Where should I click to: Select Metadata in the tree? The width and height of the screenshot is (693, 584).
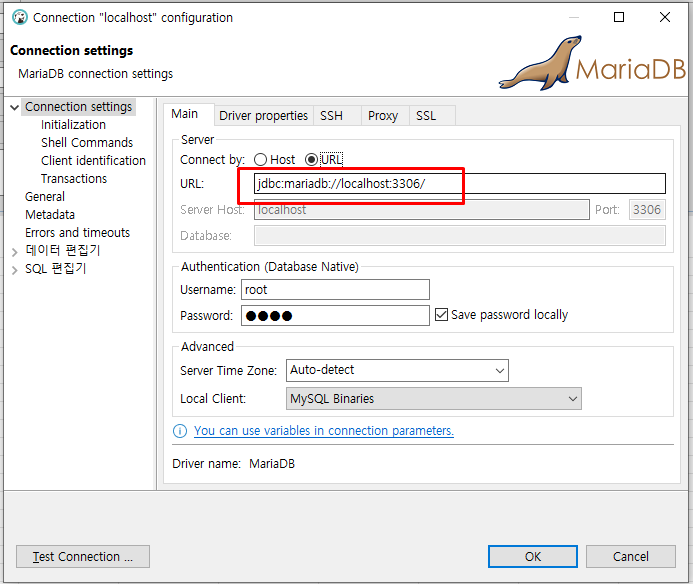[50, 215]
